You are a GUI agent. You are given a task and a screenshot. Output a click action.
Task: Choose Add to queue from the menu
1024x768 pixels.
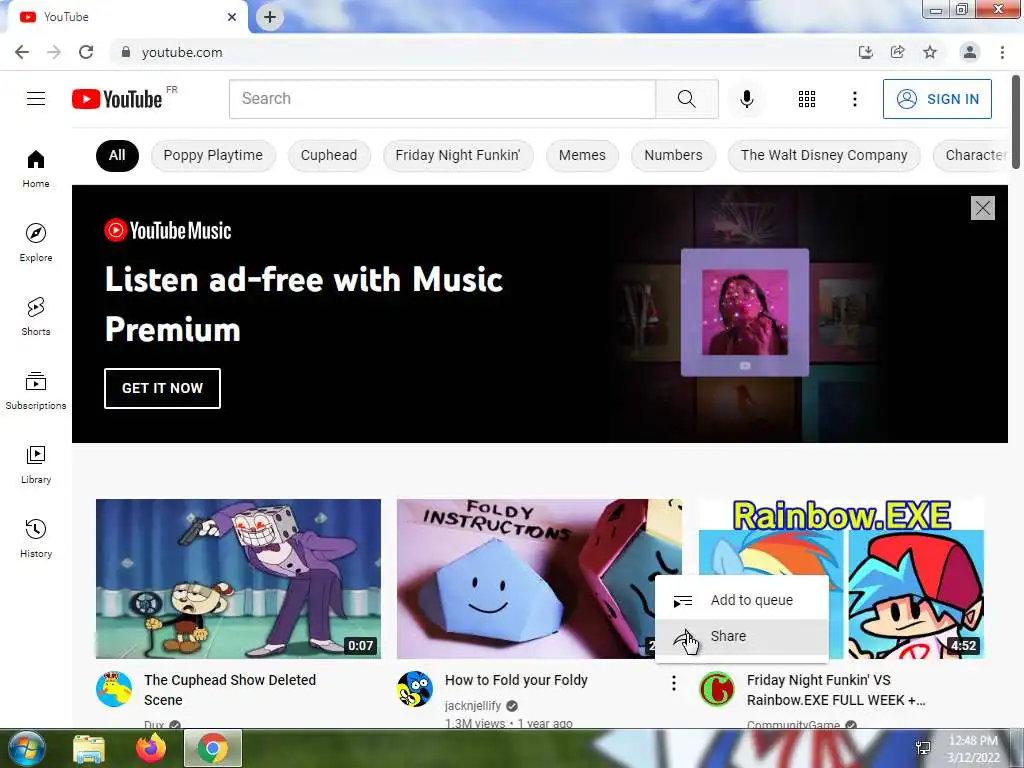[742, 600]
